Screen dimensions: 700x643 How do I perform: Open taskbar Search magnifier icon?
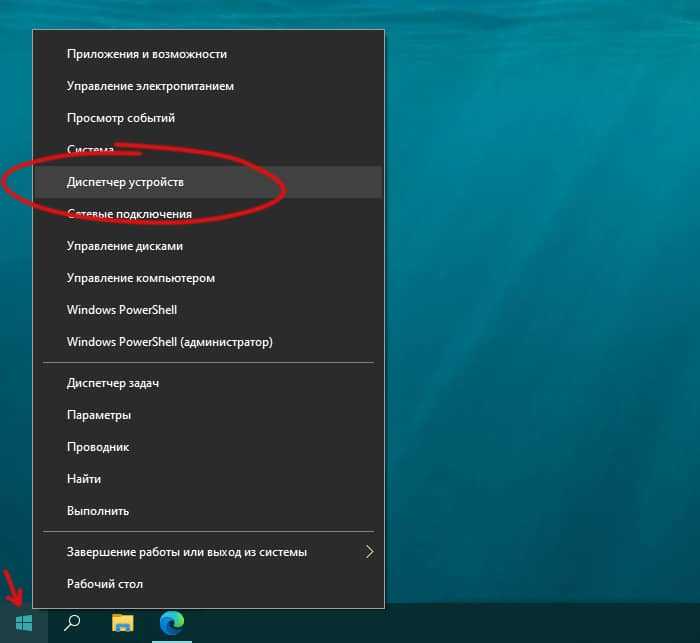(72, 623)
